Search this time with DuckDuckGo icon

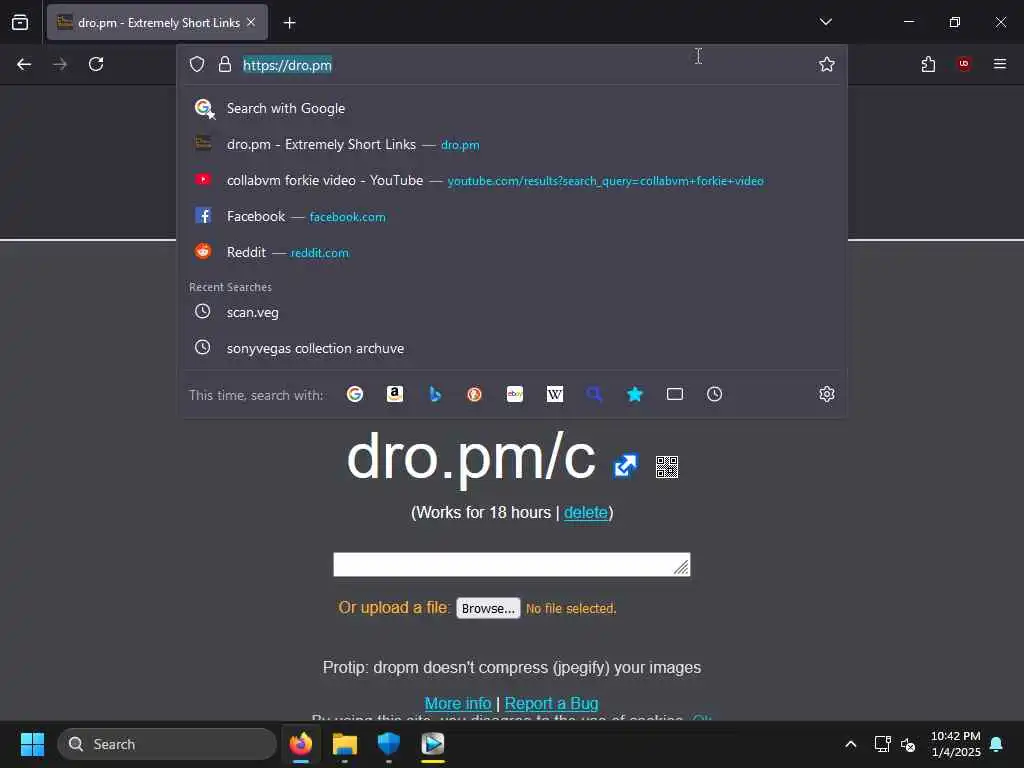[x=475, y=394]
